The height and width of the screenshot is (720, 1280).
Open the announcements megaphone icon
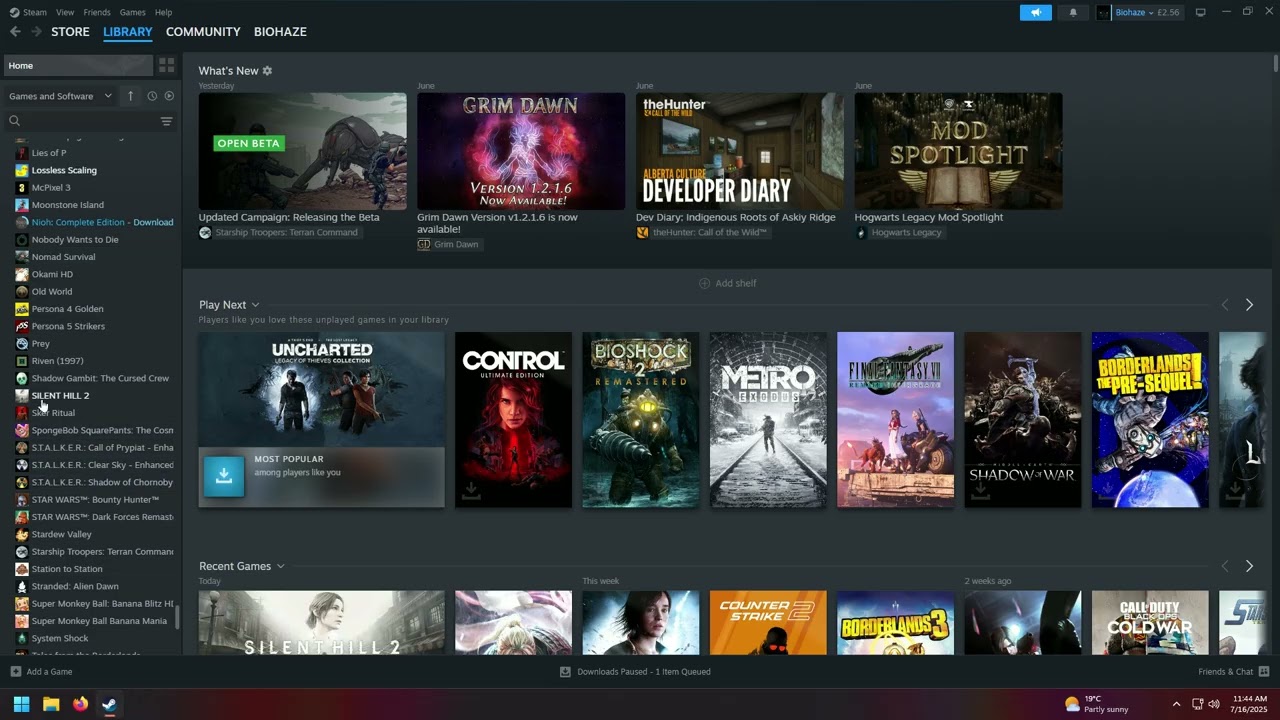1036,12
